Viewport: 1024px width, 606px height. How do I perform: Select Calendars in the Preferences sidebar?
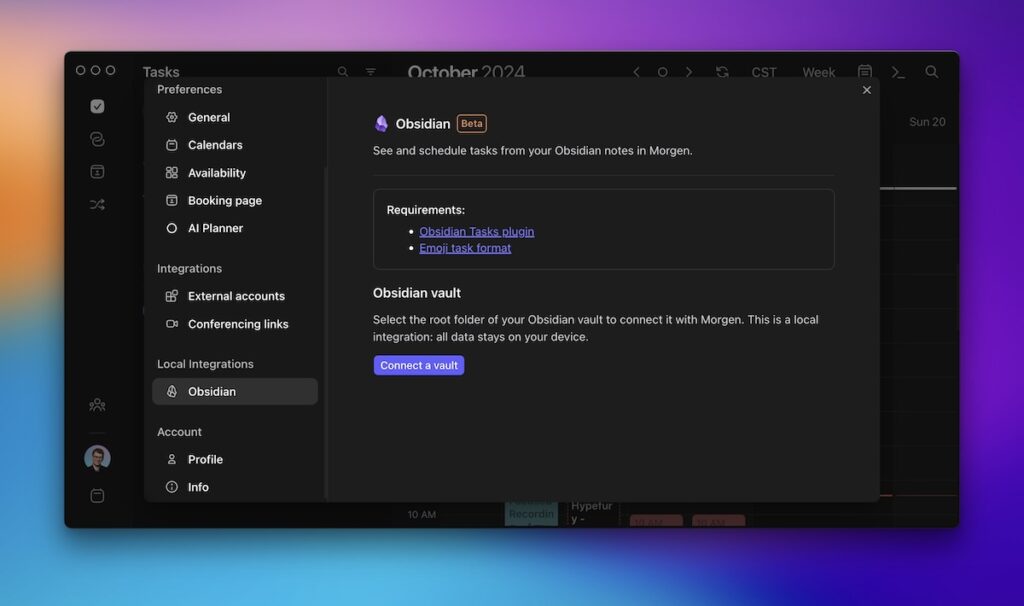[x=215, y=144]
